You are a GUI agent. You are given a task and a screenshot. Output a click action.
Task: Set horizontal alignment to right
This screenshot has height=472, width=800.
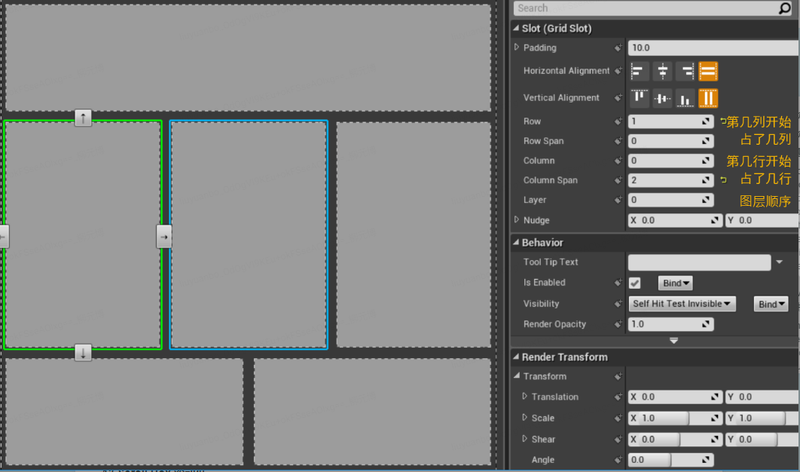tap(685, 71)
